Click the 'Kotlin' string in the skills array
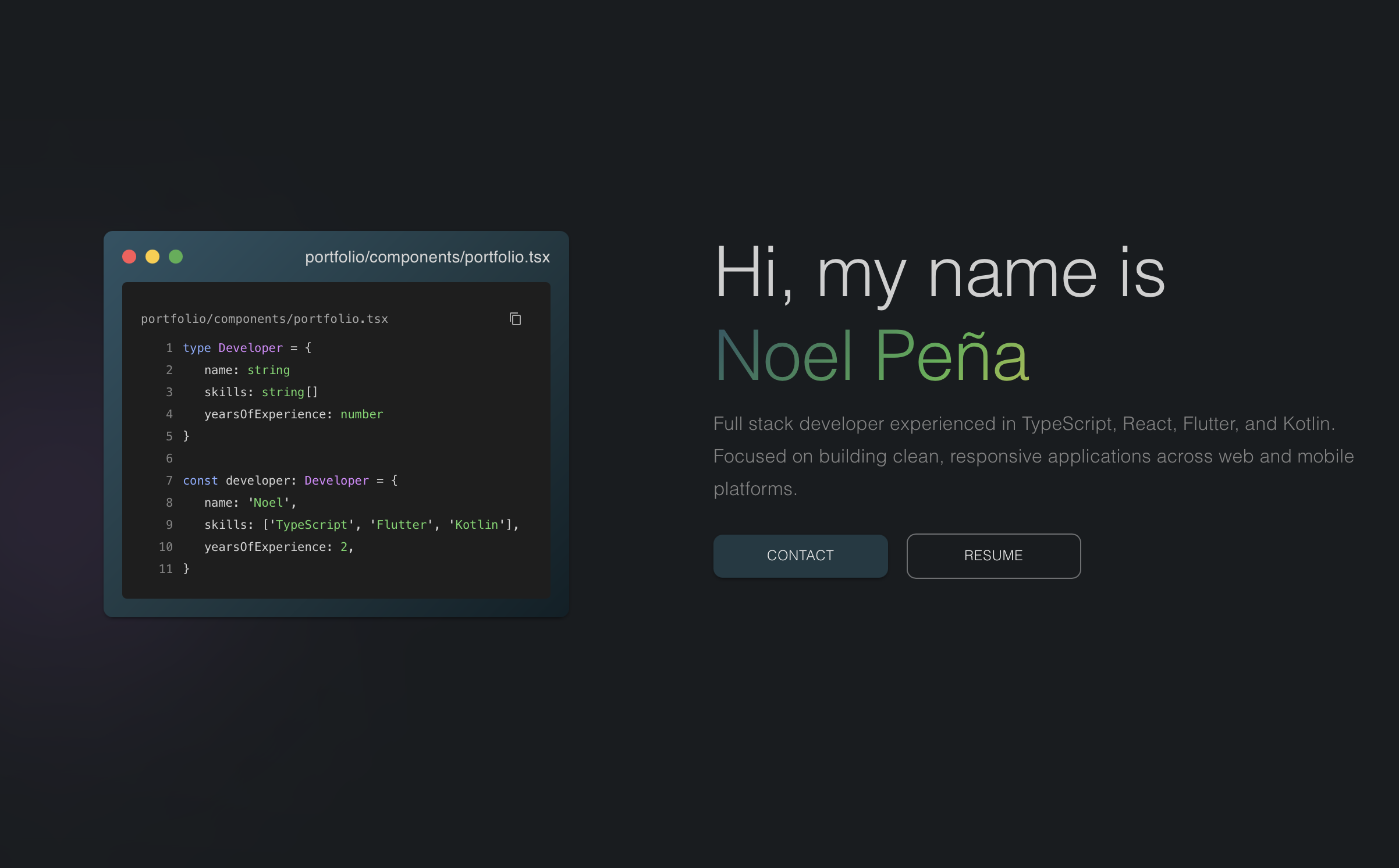The image size is (1399, 868). [477, 525]
